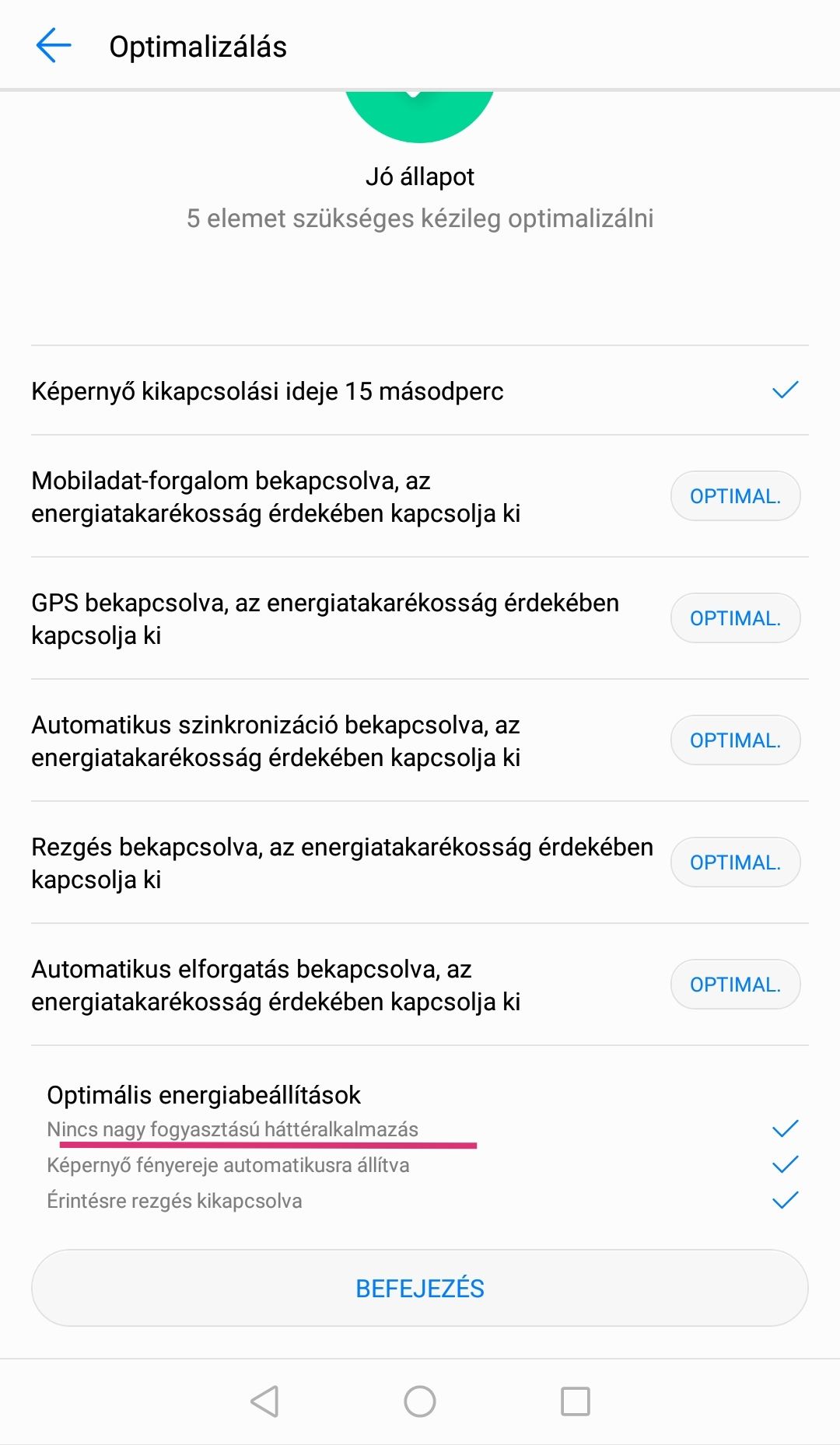Tap the green status circle icon
The height and width of the screenshot is (1445, 840).
419,117
